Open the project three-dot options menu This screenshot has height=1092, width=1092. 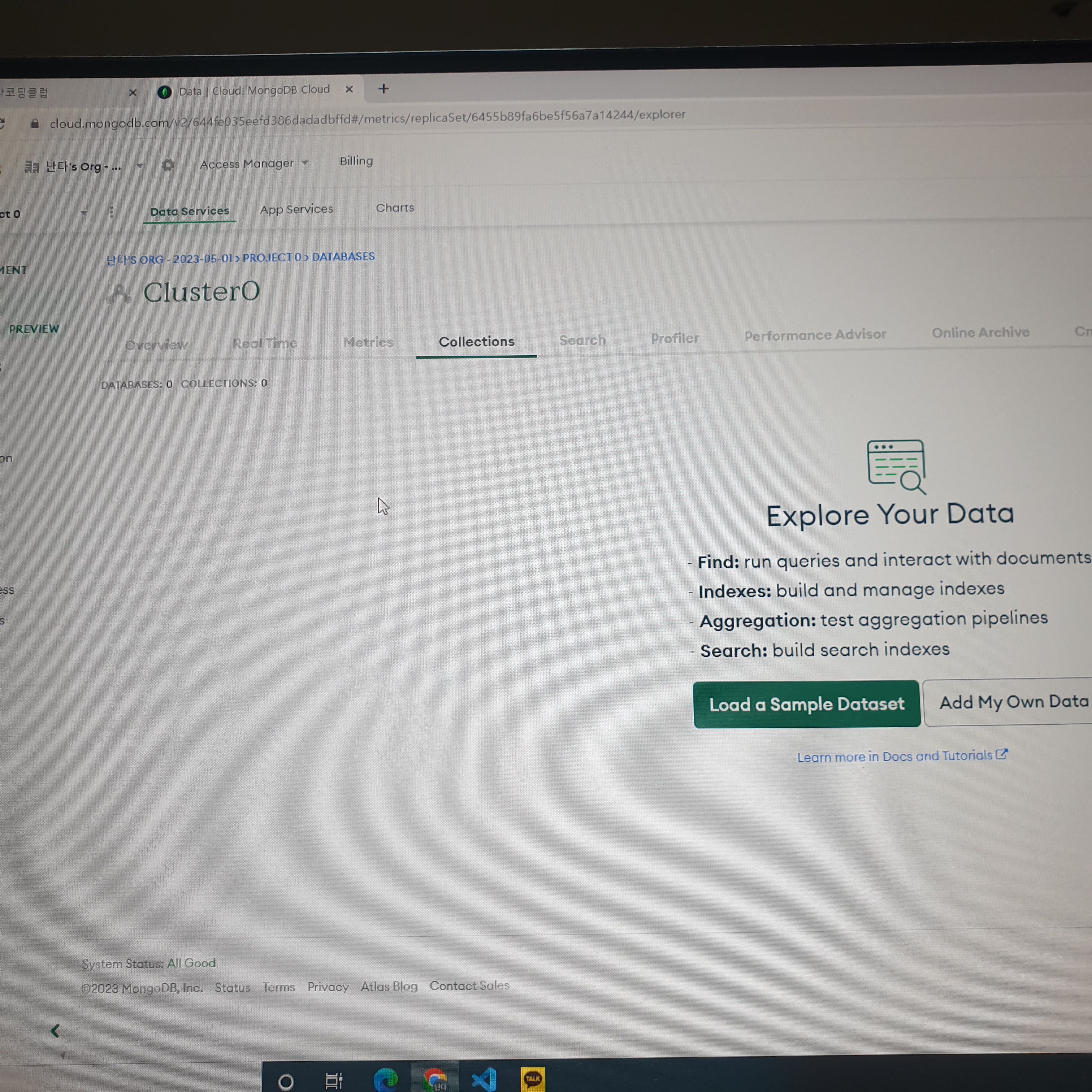coord(111,212)
